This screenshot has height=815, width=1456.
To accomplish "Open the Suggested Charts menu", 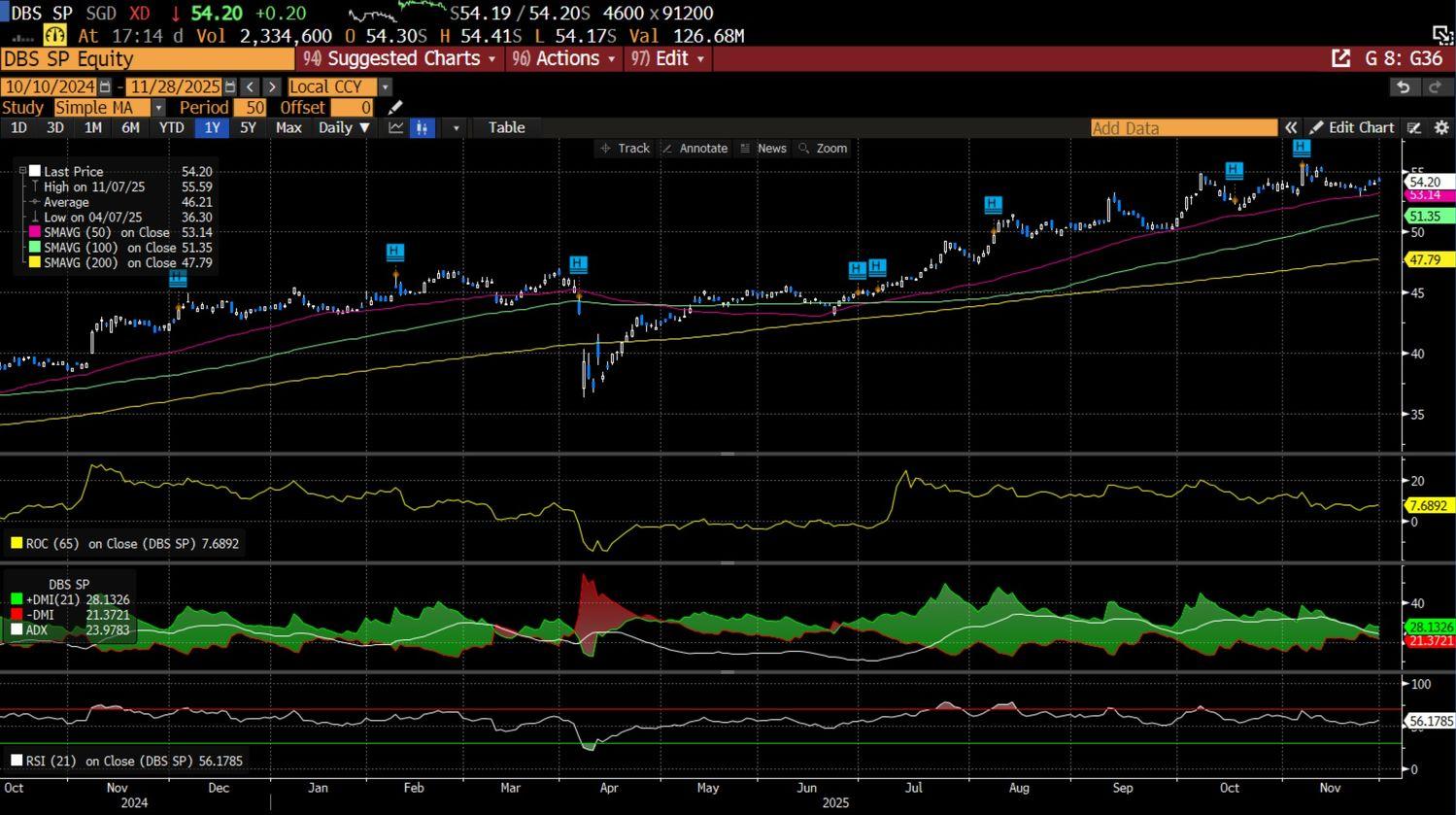I will pyautogui.click(x=400, y=58).
